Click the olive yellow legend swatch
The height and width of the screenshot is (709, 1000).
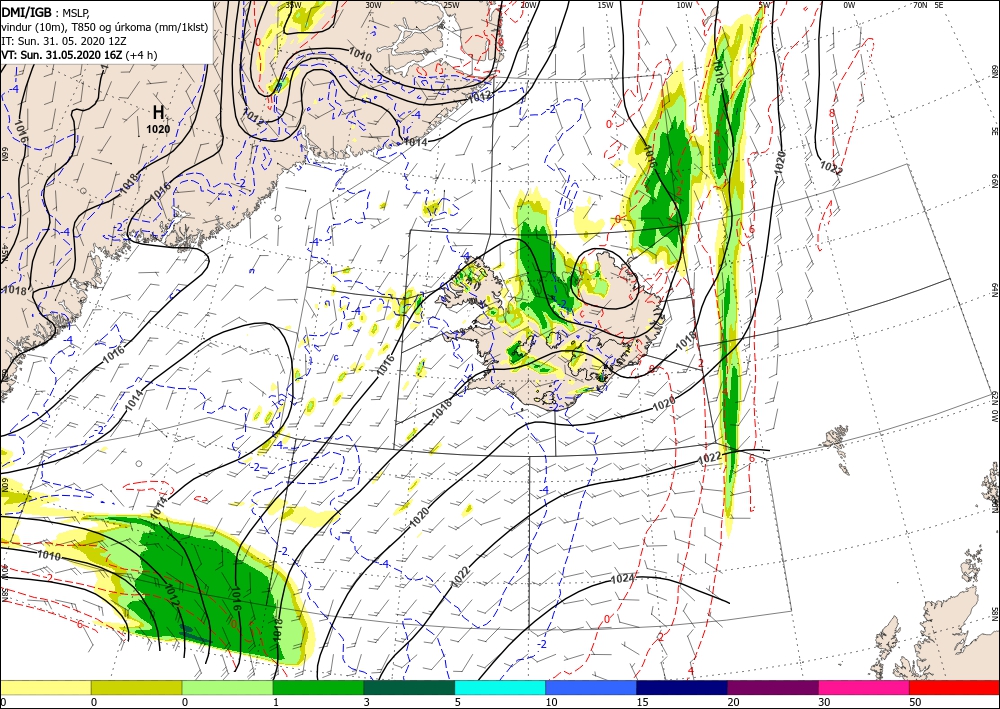tap(136, 687)
